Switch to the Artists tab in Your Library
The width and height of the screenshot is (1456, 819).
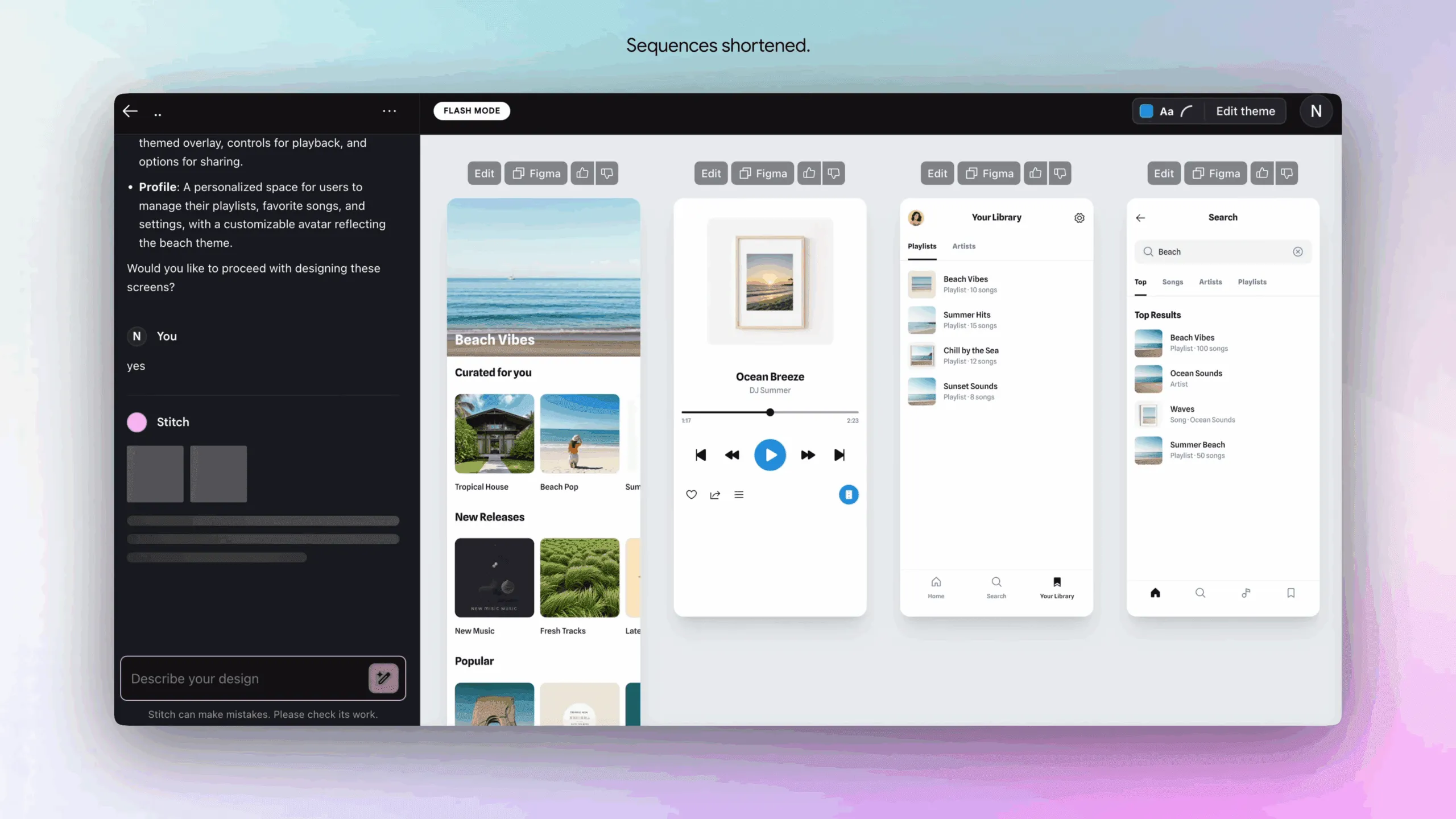click(963, 246)
